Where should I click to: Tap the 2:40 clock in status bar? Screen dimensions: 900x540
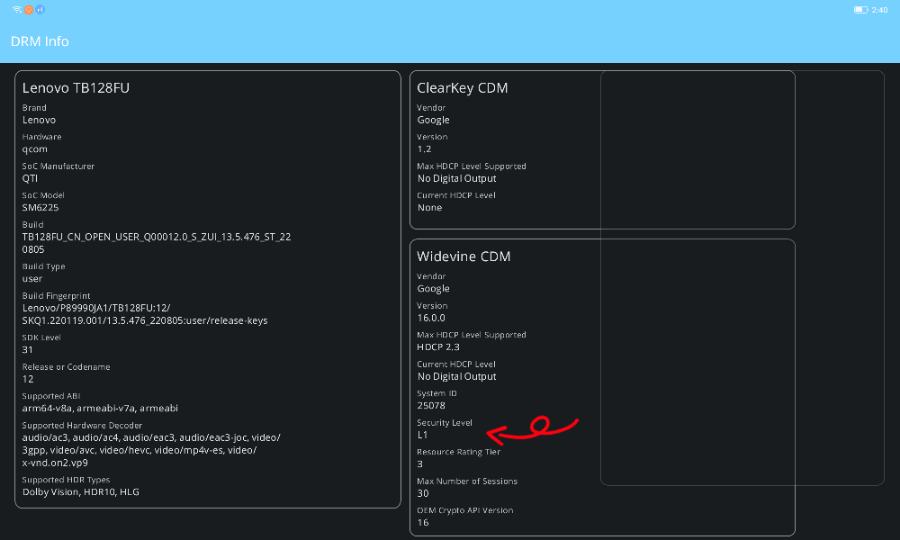[x=879, y=10]
